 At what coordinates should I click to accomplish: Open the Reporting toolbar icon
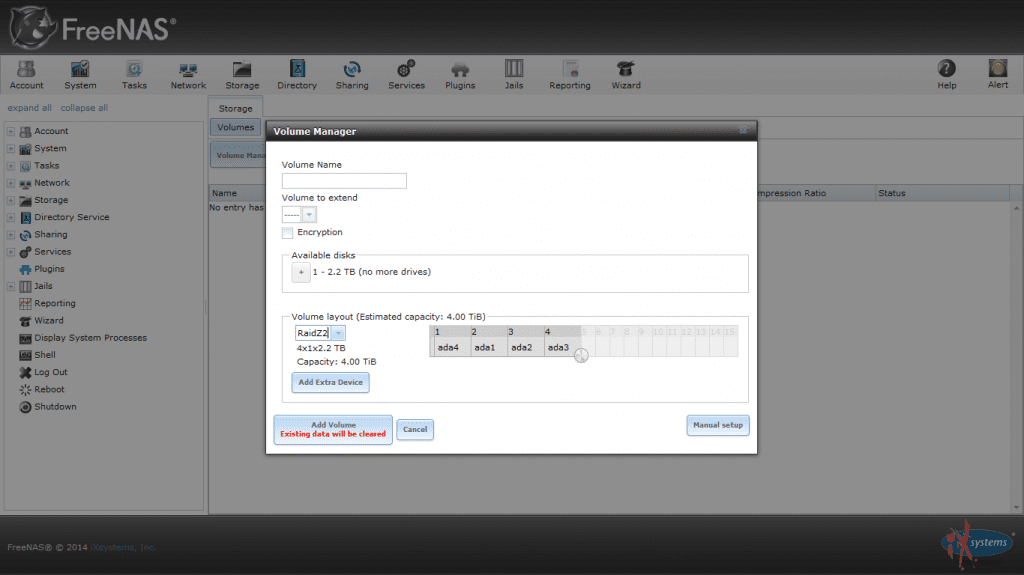click(x=569, y=74)
